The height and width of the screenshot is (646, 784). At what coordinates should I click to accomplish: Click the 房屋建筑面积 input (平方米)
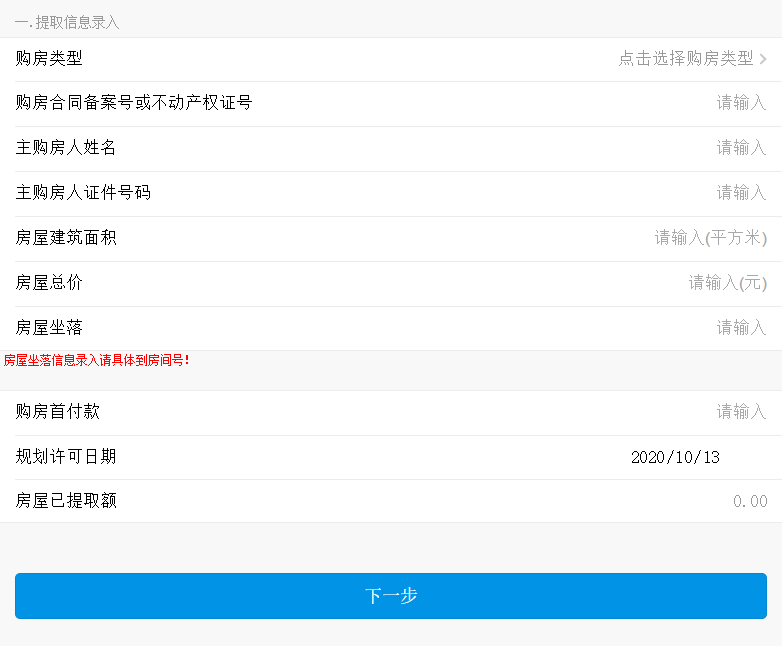tap(710, 238)
